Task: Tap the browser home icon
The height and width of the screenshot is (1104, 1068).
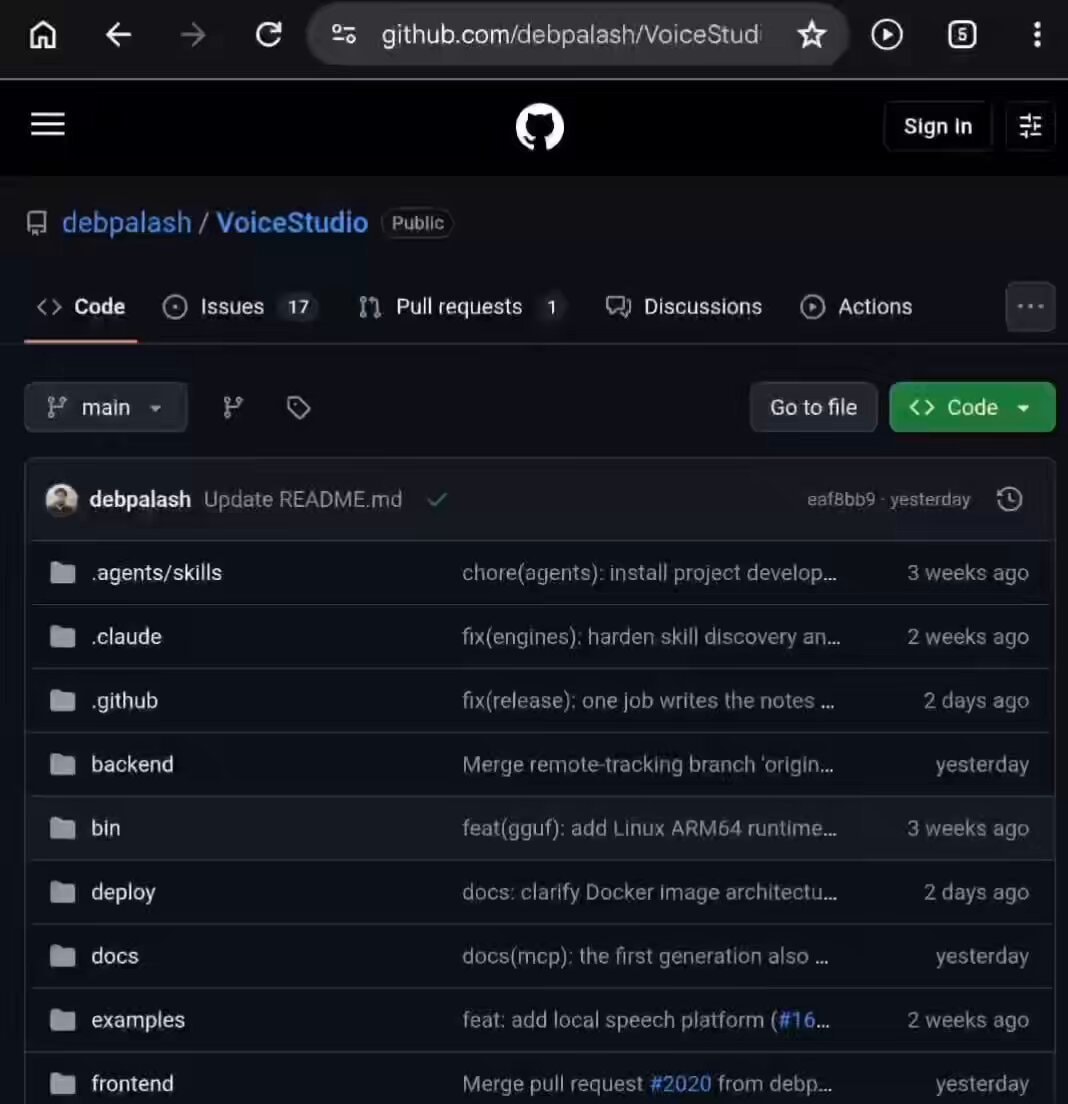Action: click(43, 34)
